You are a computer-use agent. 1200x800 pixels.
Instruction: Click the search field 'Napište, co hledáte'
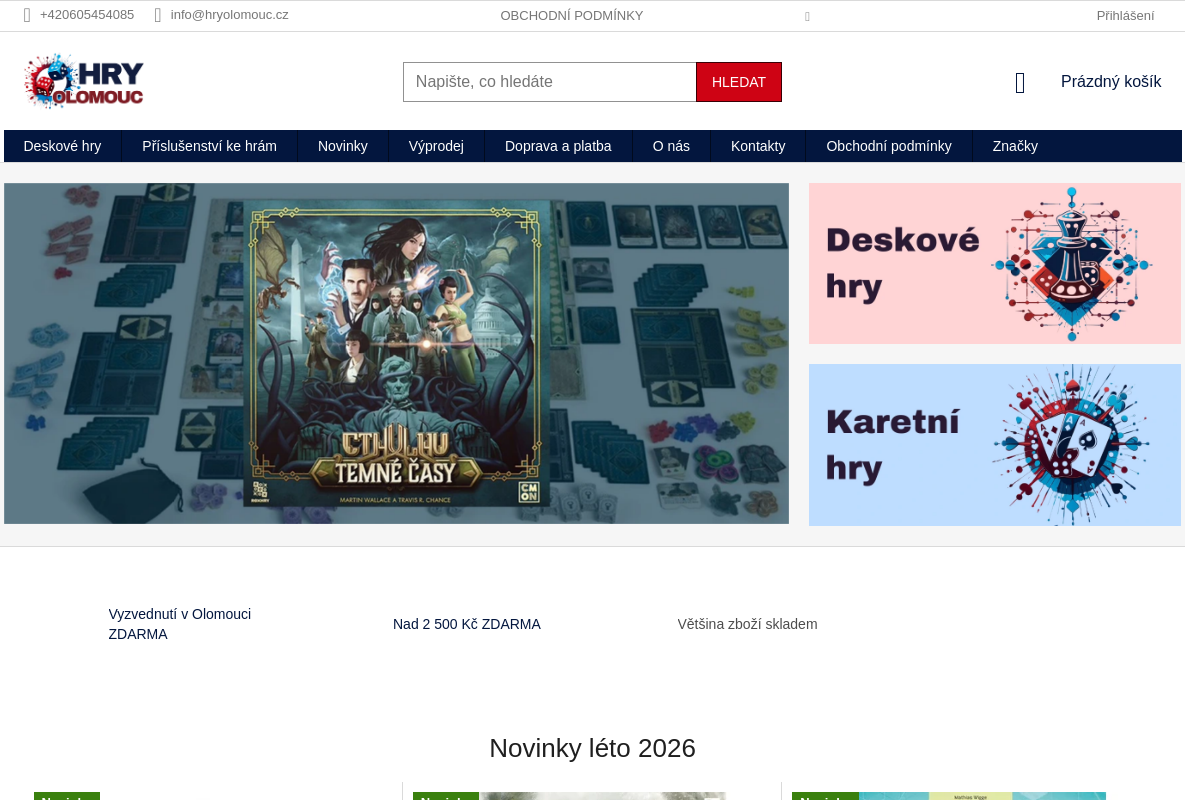550,82
